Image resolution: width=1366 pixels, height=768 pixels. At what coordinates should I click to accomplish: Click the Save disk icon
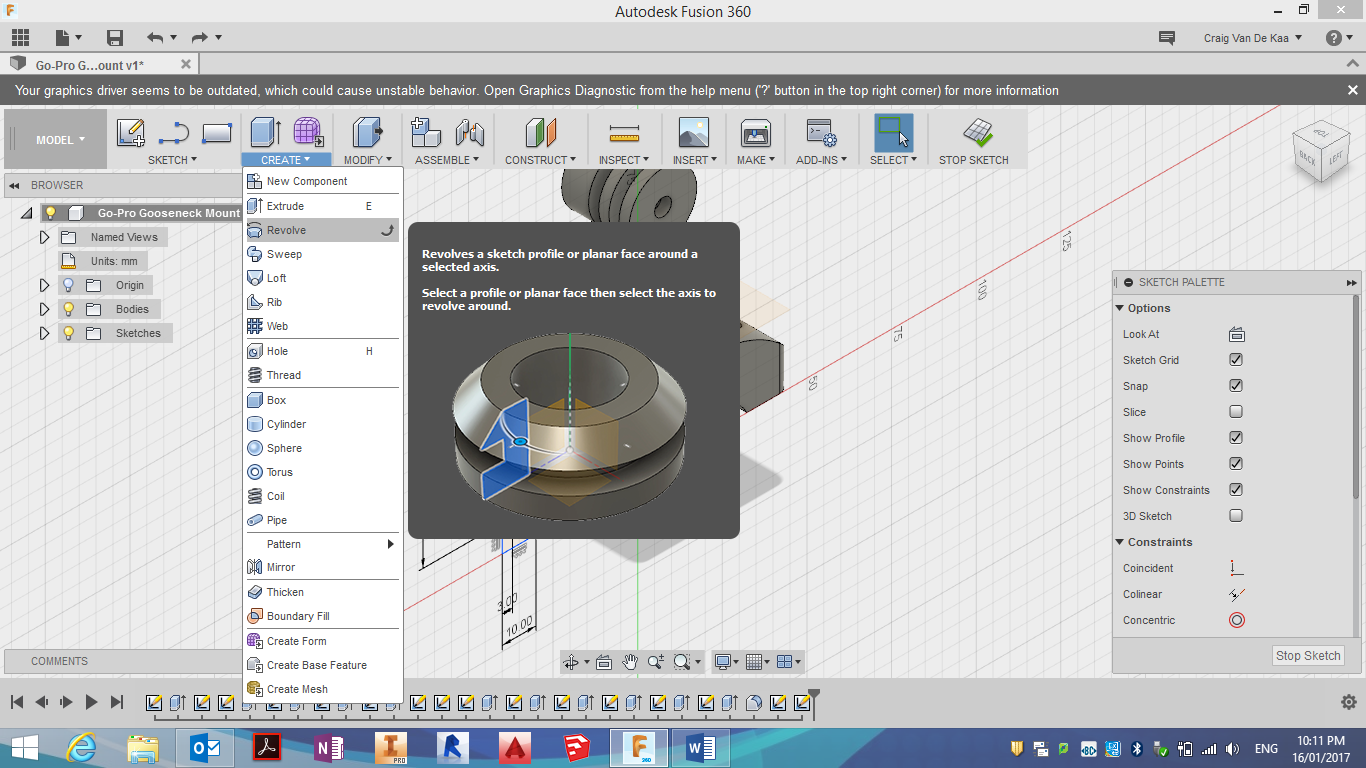coord(115,38)
